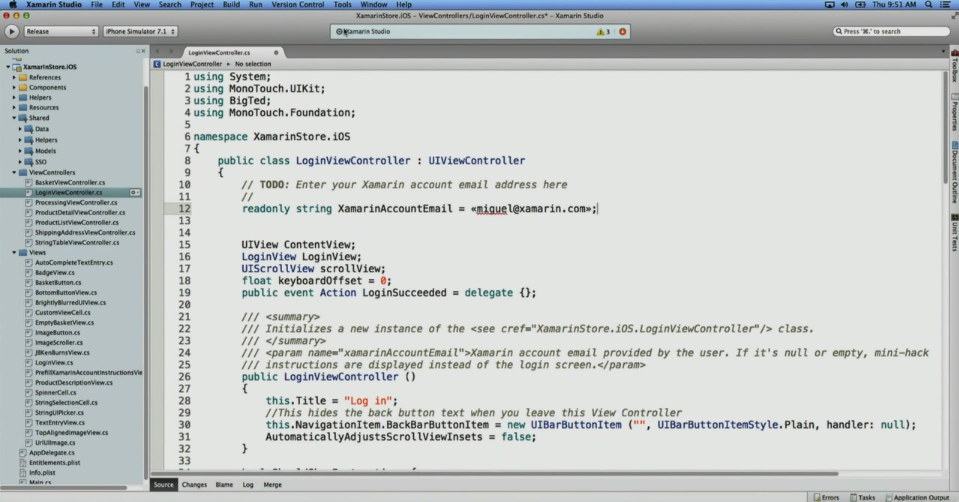Screen dimensions: 959x502
Task: Navigate forward with the right arrow
Action: point(171,52)
